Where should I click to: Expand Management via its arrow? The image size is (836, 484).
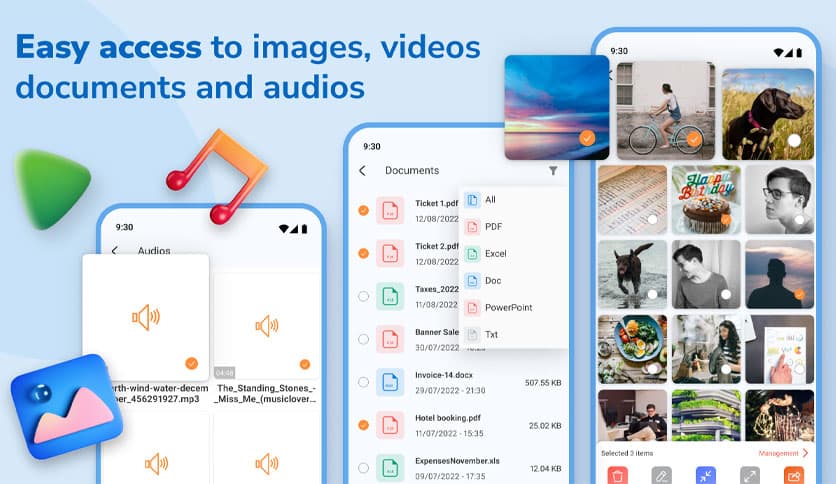[x=805, y=453]
